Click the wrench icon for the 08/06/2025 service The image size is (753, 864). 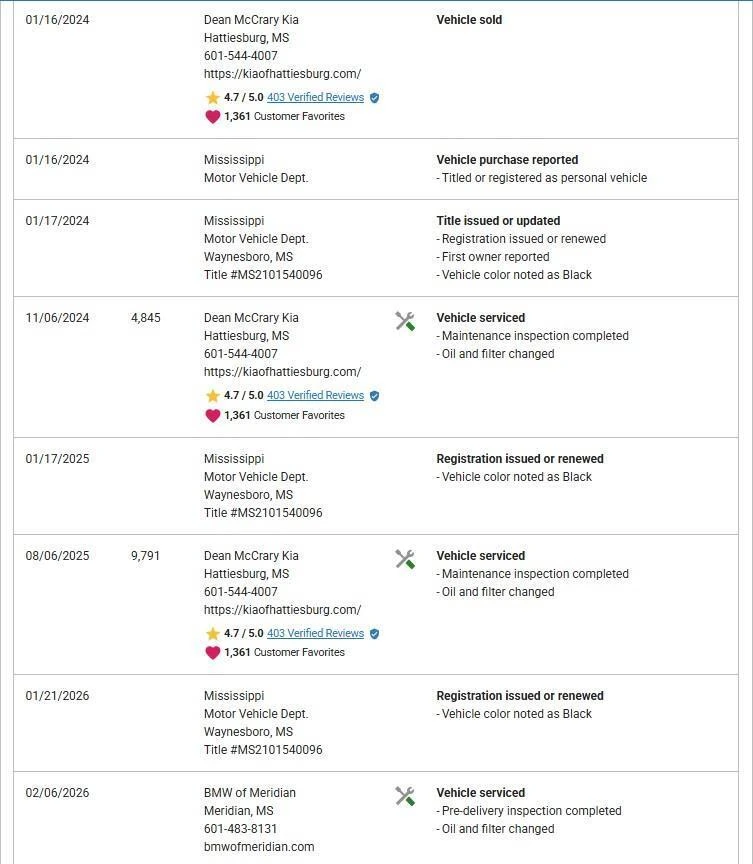click(405, 559)
